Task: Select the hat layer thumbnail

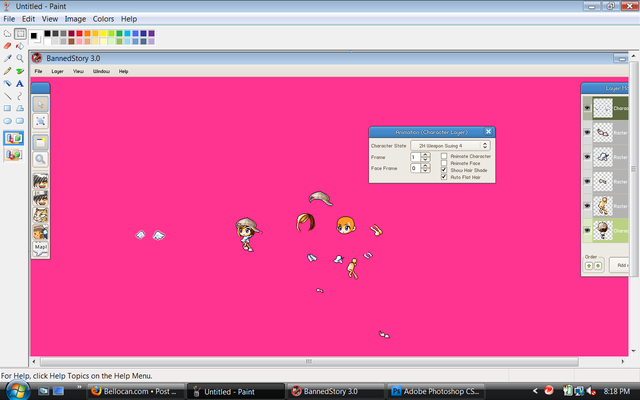Action: click(x=603, y=157)
